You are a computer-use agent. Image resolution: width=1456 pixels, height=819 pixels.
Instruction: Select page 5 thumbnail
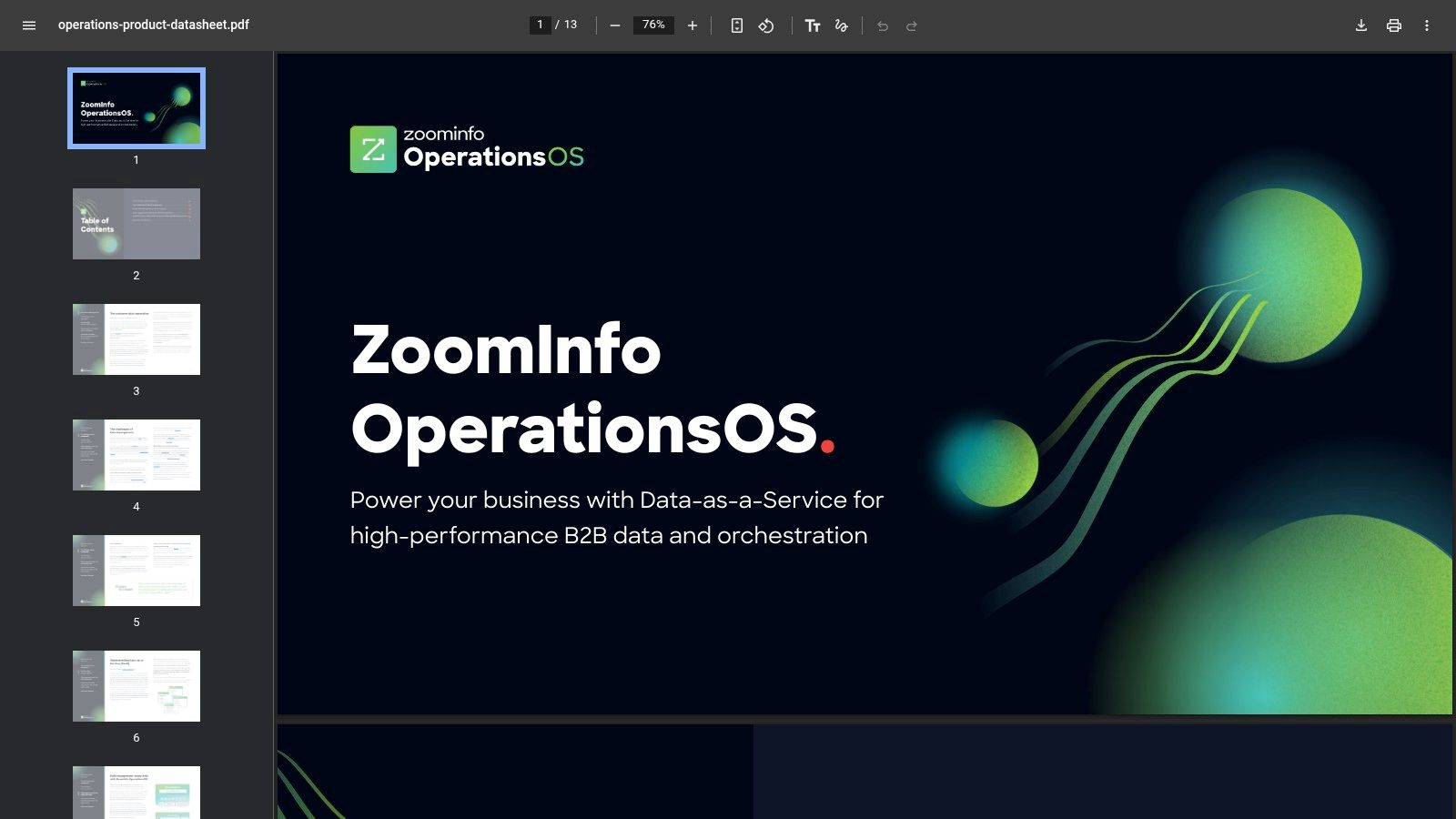coord(136,571)
